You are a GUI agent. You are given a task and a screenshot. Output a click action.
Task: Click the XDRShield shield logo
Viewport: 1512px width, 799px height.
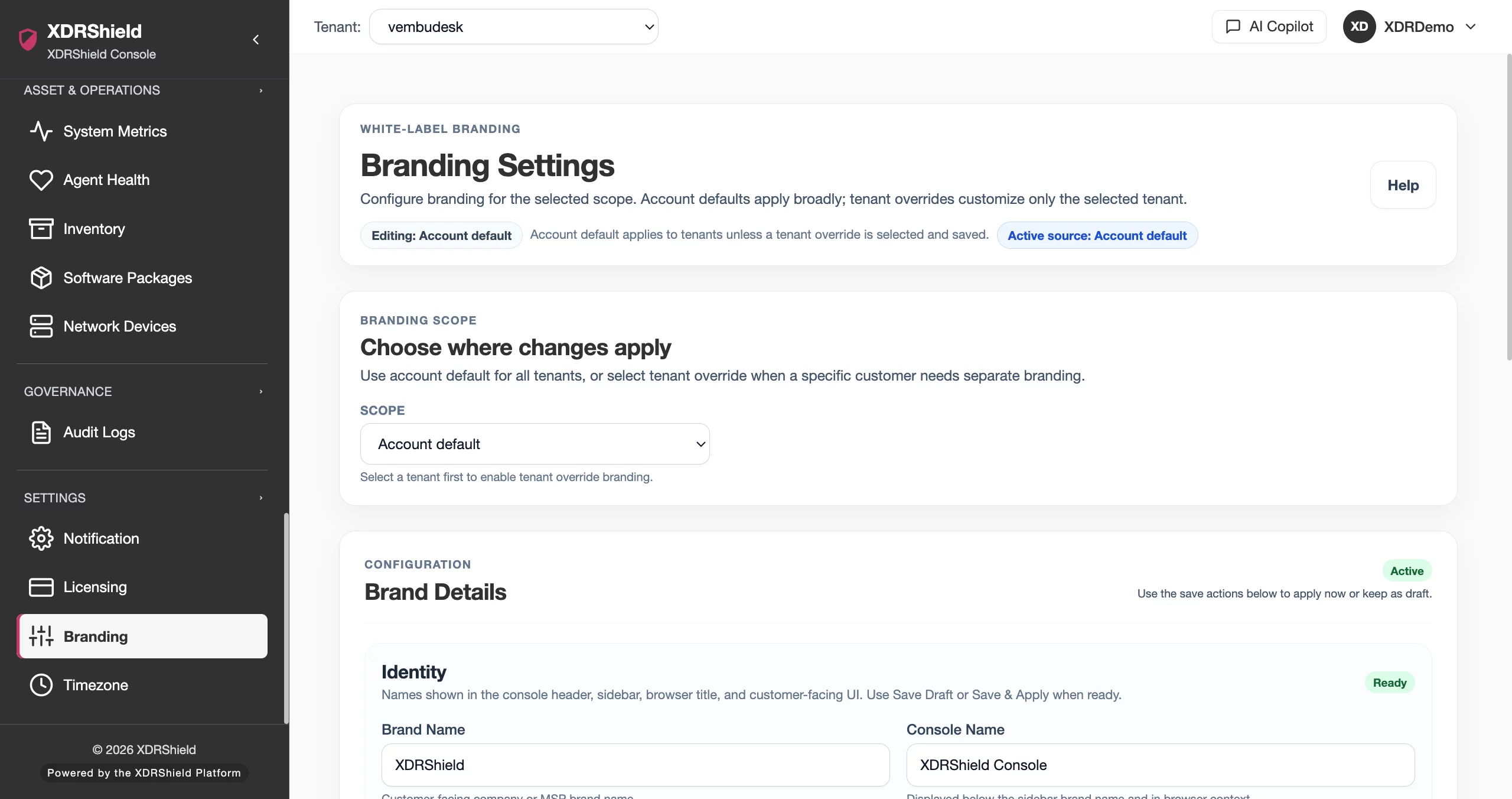click(x=28, y=40)
